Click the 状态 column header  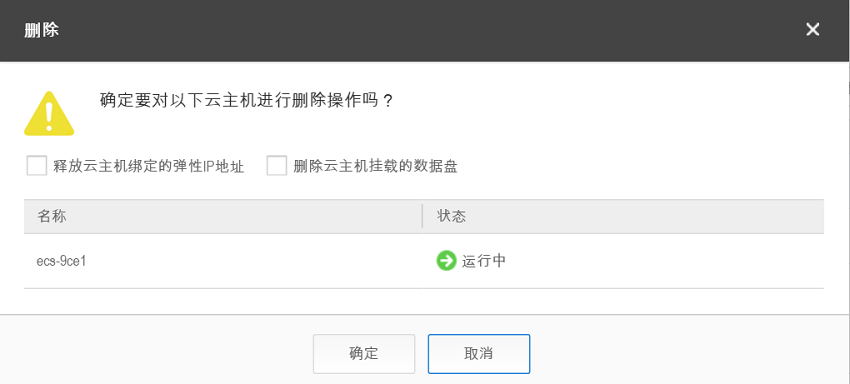[452, 216]
